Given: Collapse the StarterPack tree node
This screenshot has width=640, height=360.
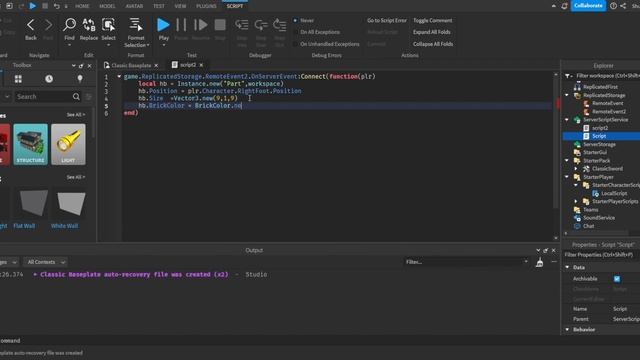Looking at the screenshot, I should tap(567, 160).
